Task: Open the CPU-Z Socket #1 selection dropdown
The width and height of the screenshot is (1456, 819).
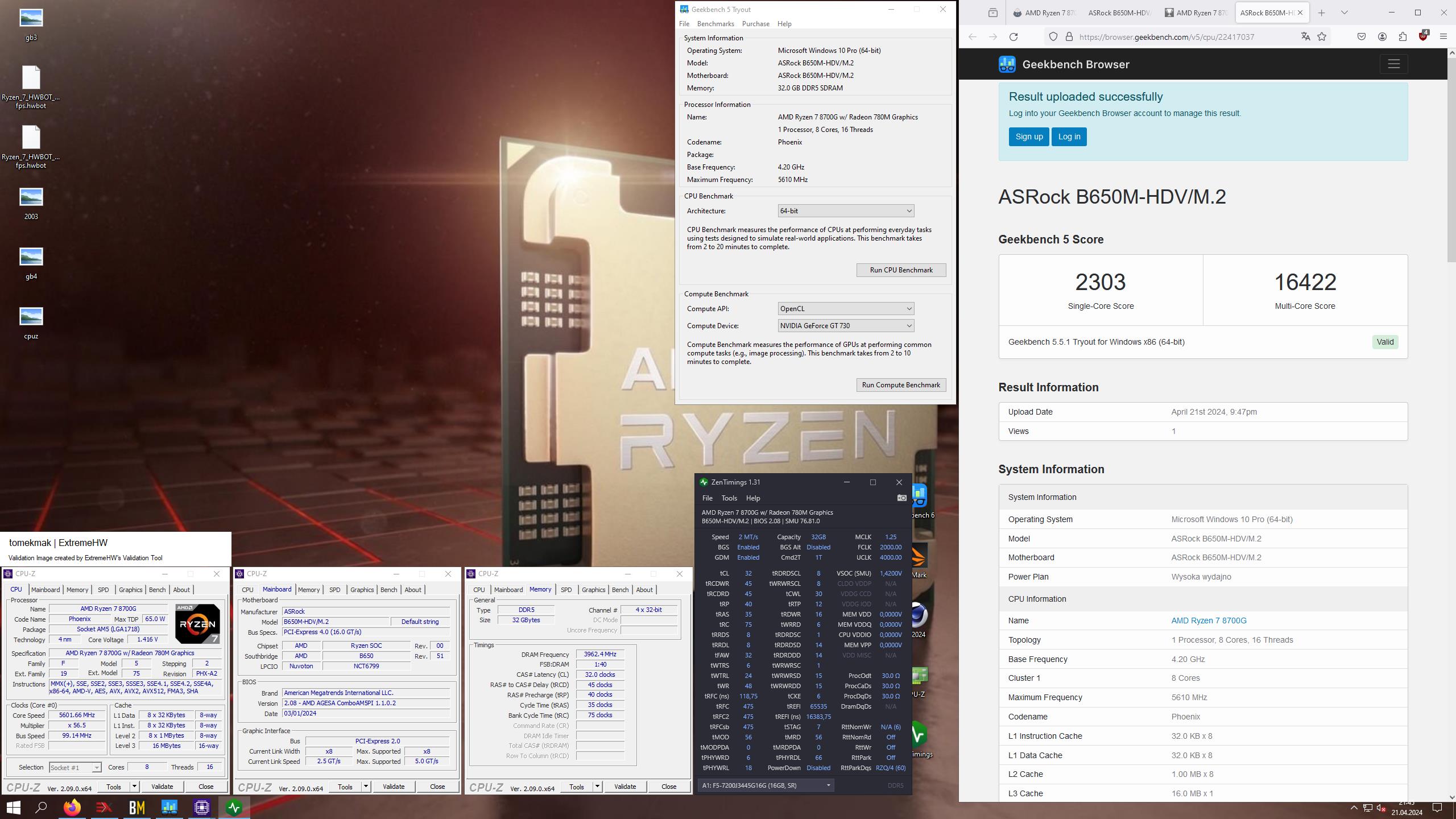Action: pyautogui.click(x=75, y=767)
